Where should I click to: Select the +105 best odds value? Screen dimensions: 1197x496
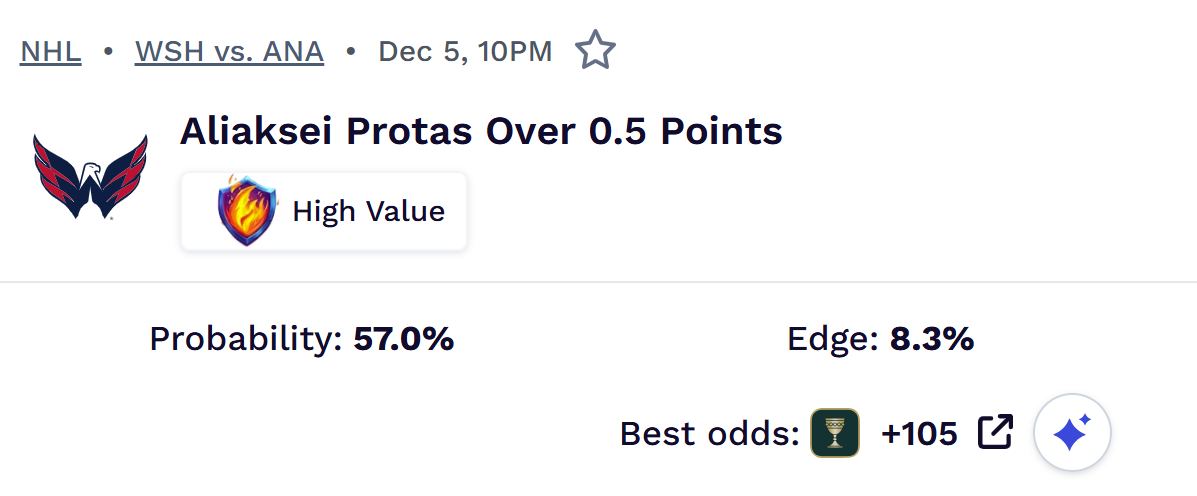[x=919, y=433]
